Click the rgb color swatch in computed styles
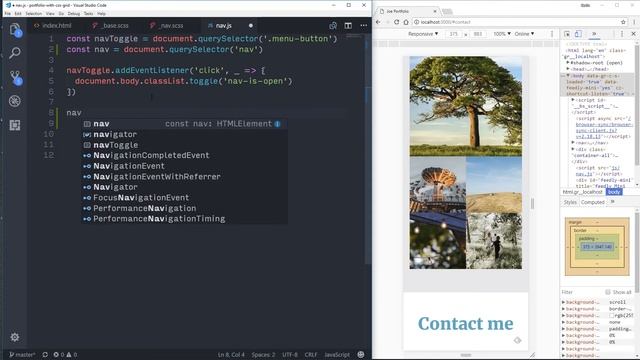 (x=612, y=316)
